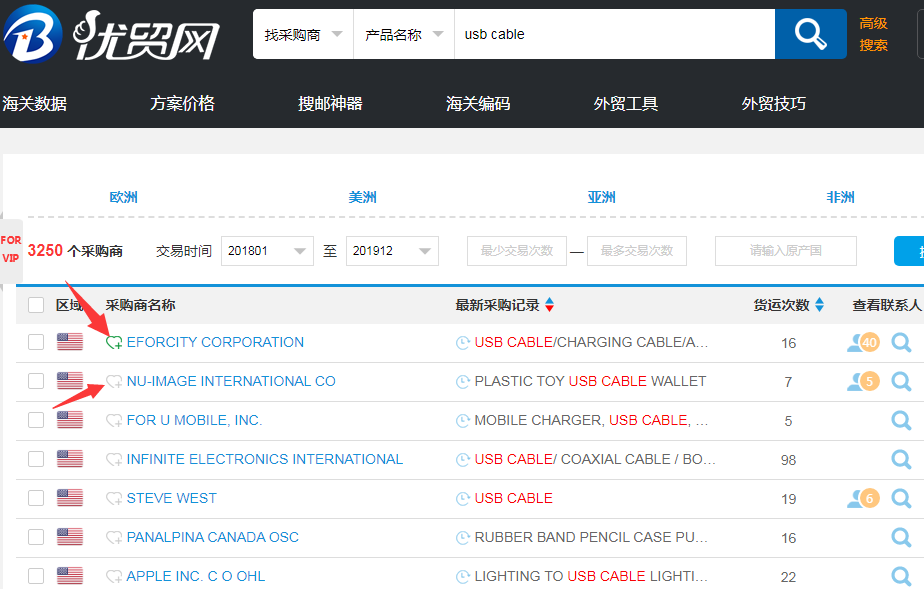Favorite FOR U MOBILE, INC. heart icon
The width and height of the screenshot is (924, 589).
pyautogui.click(x=114, y=420)
